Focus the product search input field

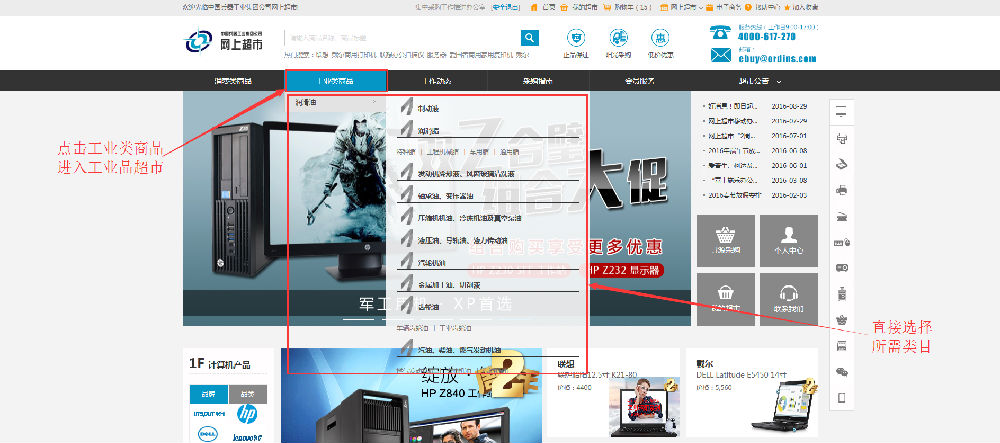(x=402, y=38)
